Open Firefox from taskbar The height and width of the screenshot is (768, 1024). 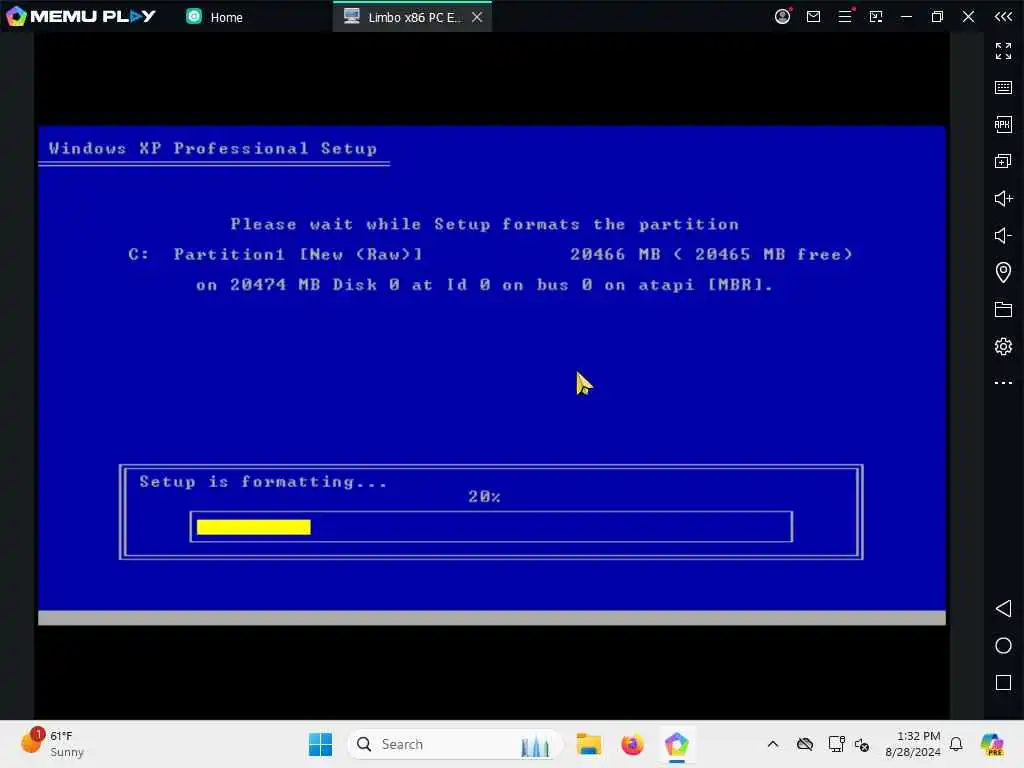pos(632,744)
